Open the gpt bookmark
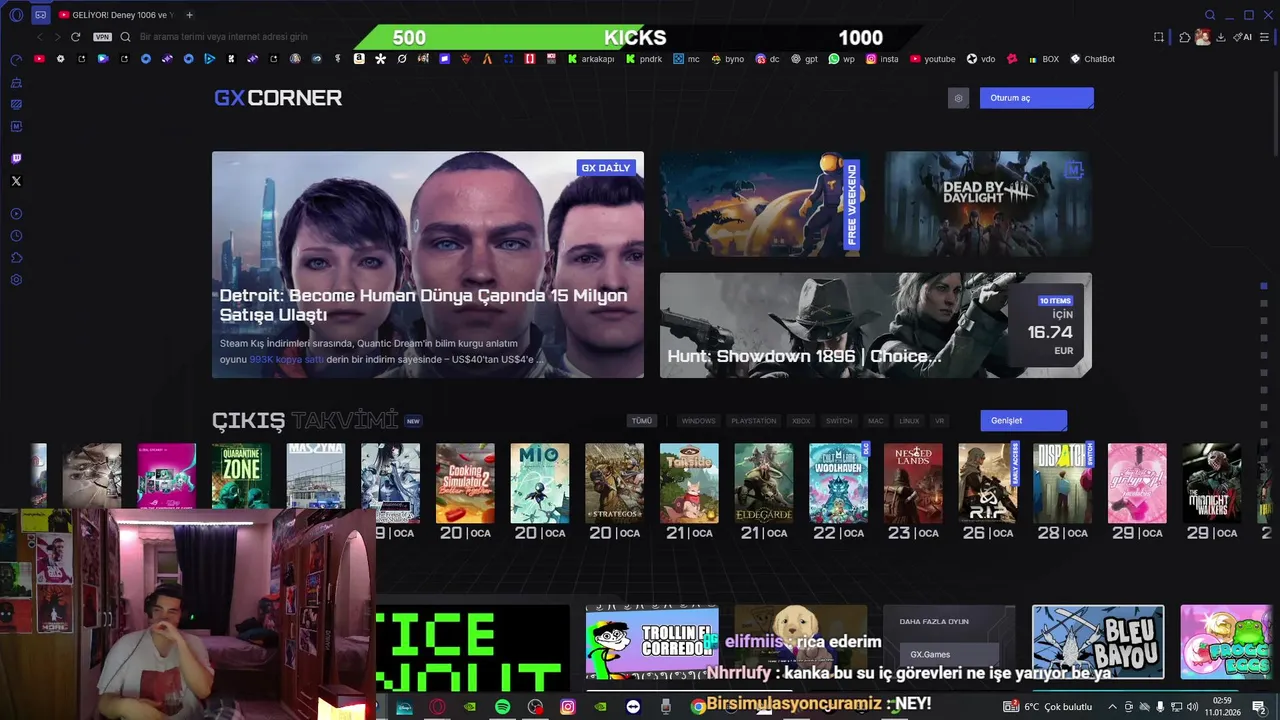The height and width of the screenshot is (720, 1280). [804, 59]
